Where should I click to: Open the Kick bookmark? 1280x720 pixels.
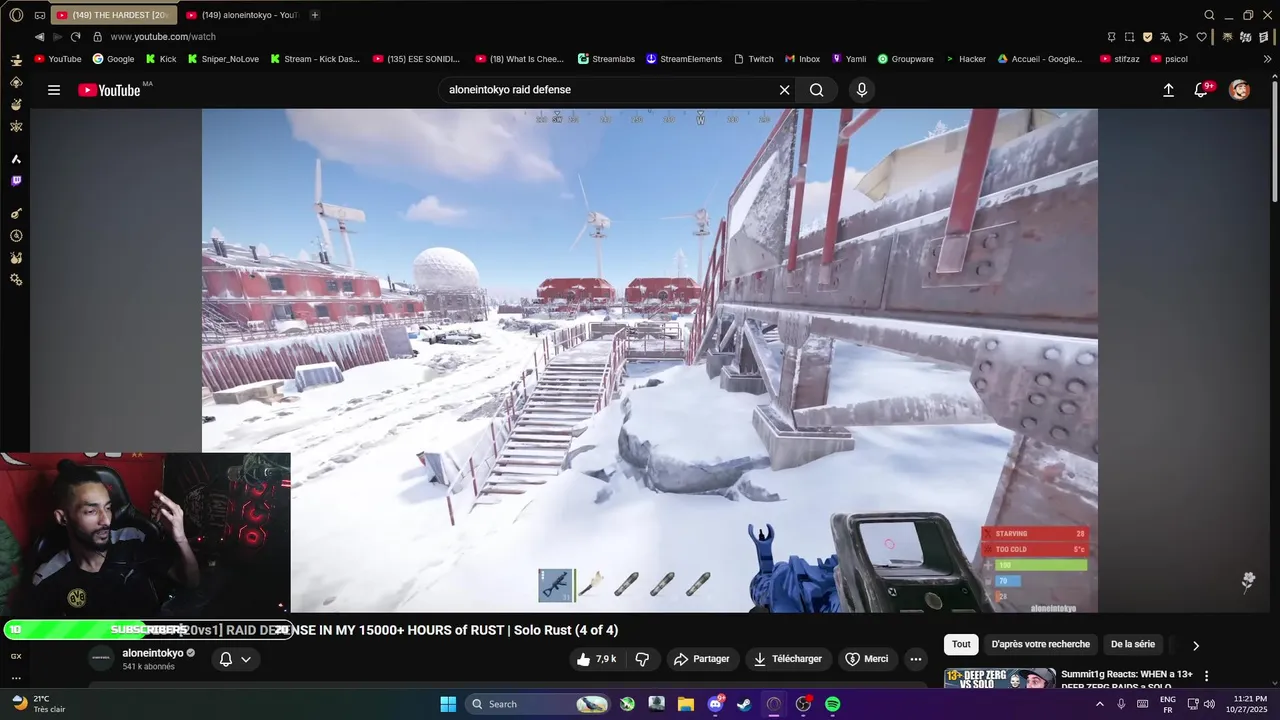[x=161, y=59]
